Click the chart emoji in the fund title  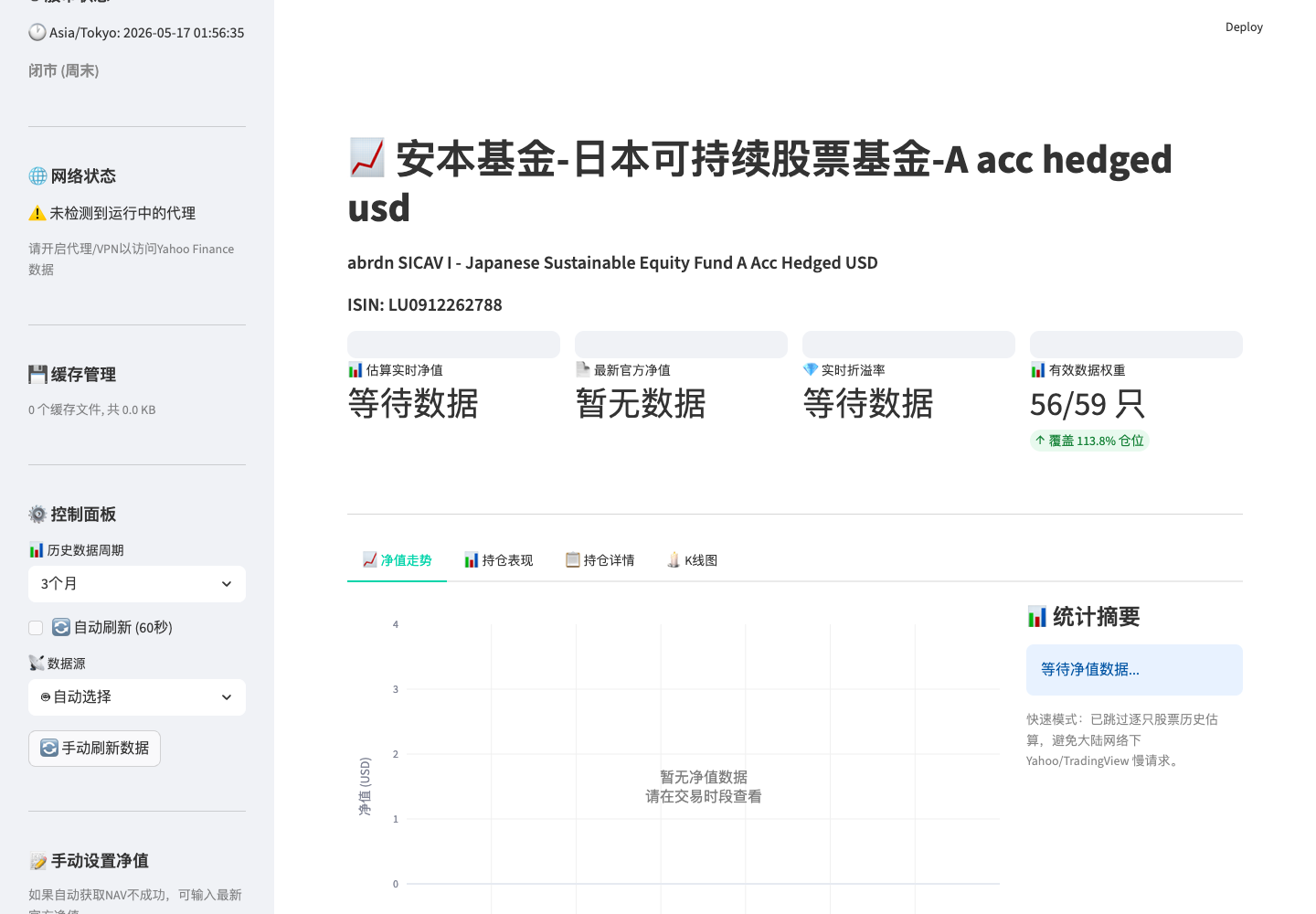pyautogui.click(x=367, y=159)
